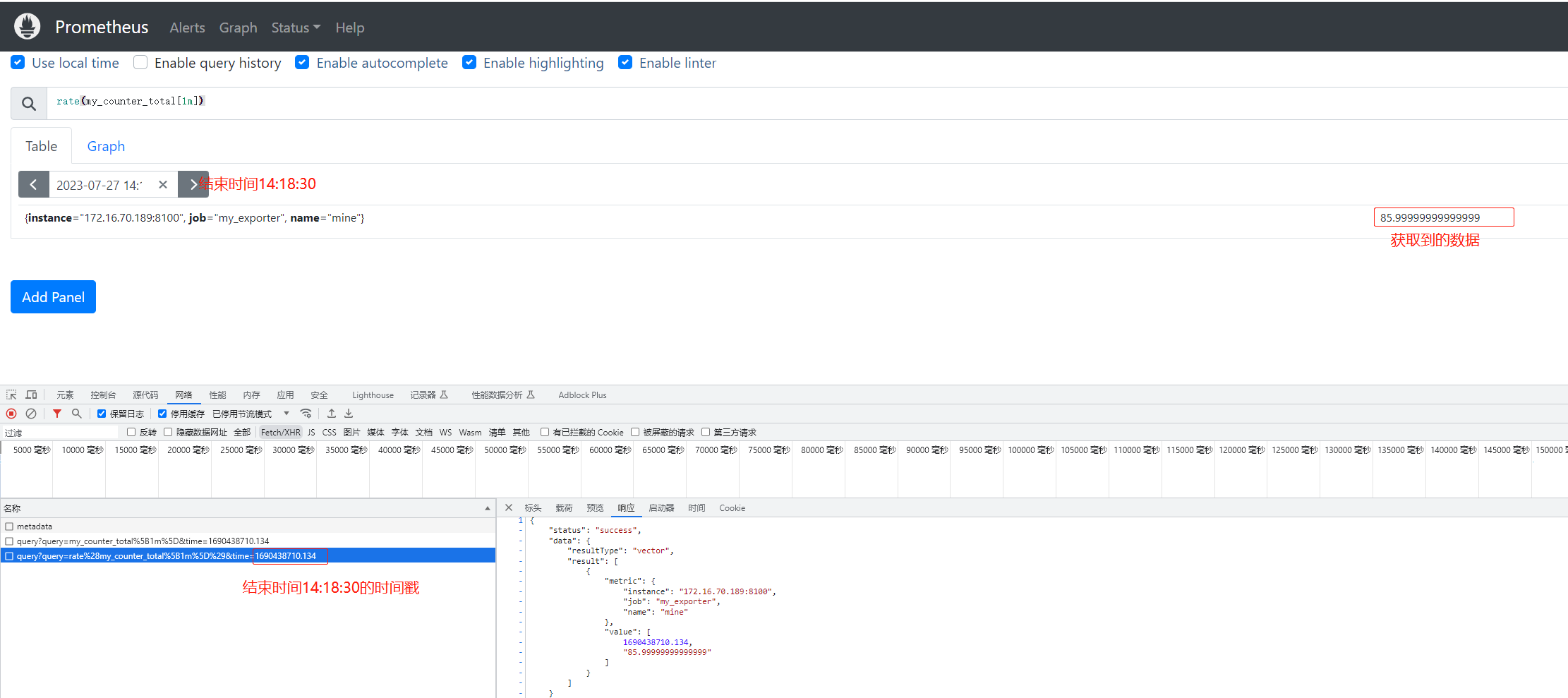
Task: Check the 反转 invert filter box
Action: (131, 432)
